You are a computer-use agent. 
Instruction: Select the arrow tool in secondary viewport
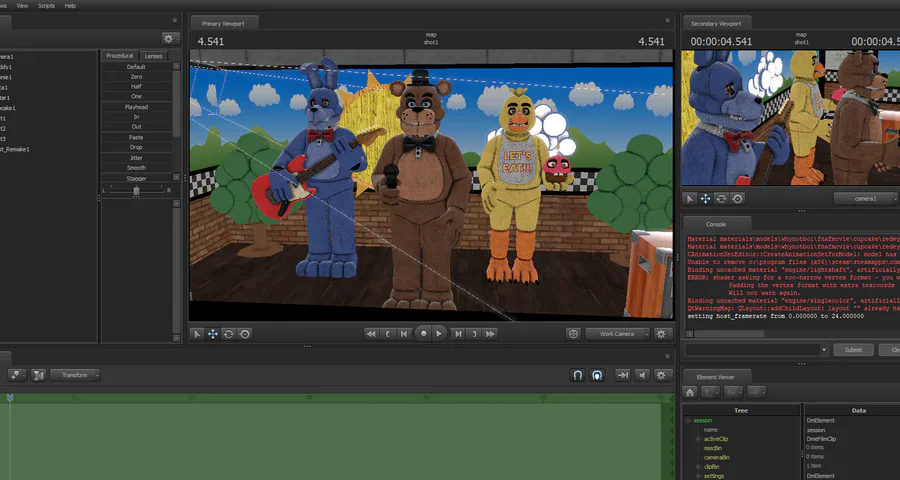coord(690,199)
